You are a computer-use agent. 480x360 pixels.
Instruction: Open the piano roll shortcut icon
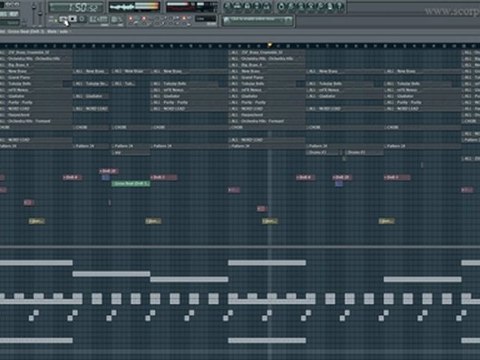247,6
